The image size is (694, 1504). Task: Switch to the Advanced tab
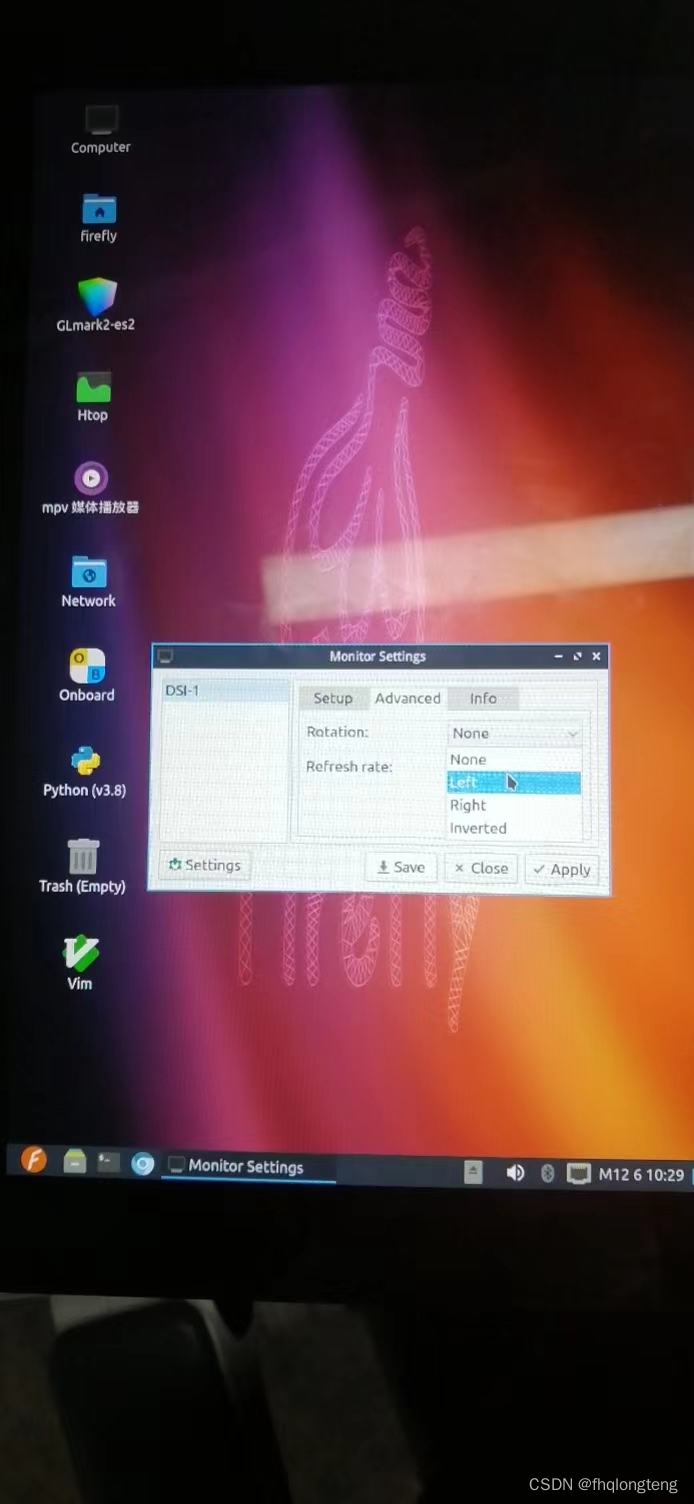click(408, 698)
